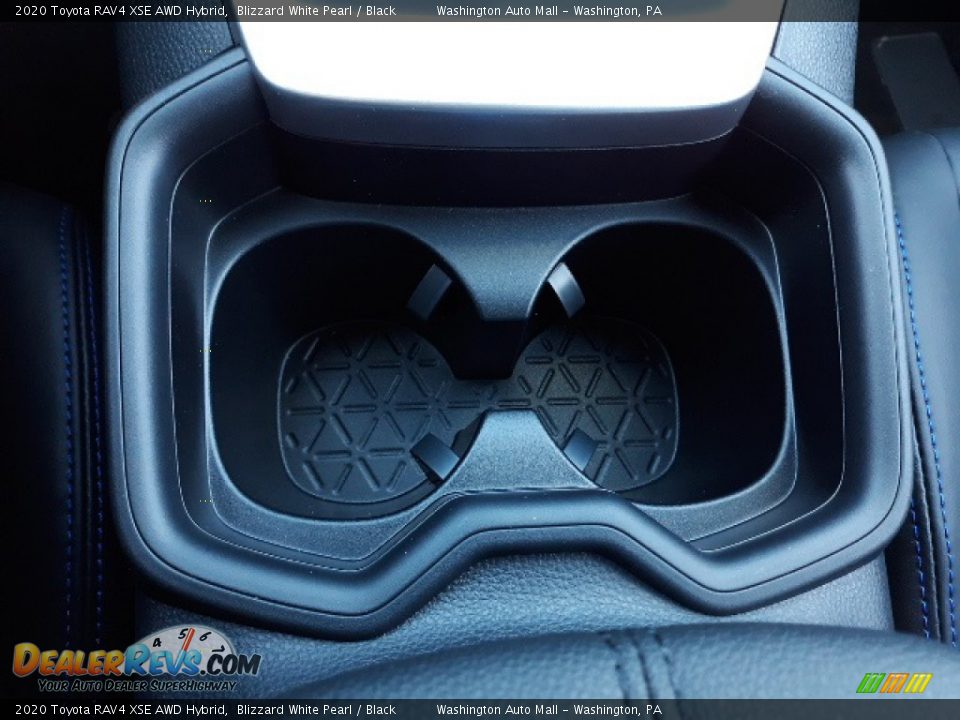Click the colored stripes logo at bottom right
Screen dimensions: 960x720
click(893, 683)
